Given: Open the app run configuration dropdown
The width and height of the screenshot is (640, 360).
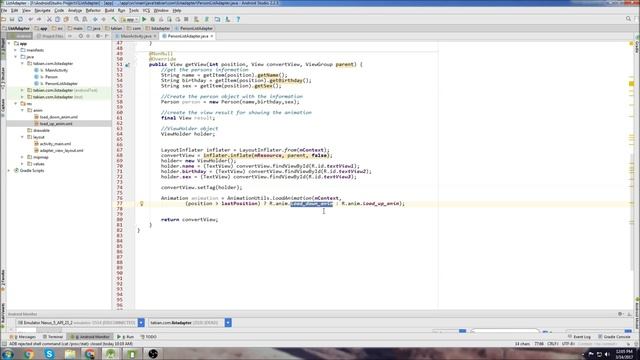Looking at the screenshot, I should coord(129,19).
